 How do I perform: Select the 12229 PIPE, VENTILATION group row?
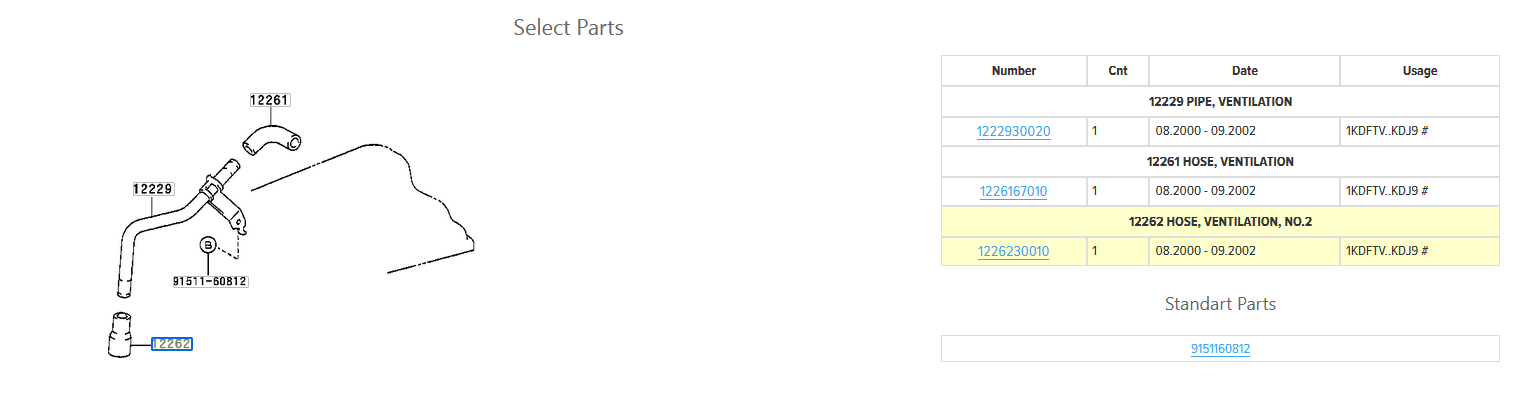tap(1220, 101)
